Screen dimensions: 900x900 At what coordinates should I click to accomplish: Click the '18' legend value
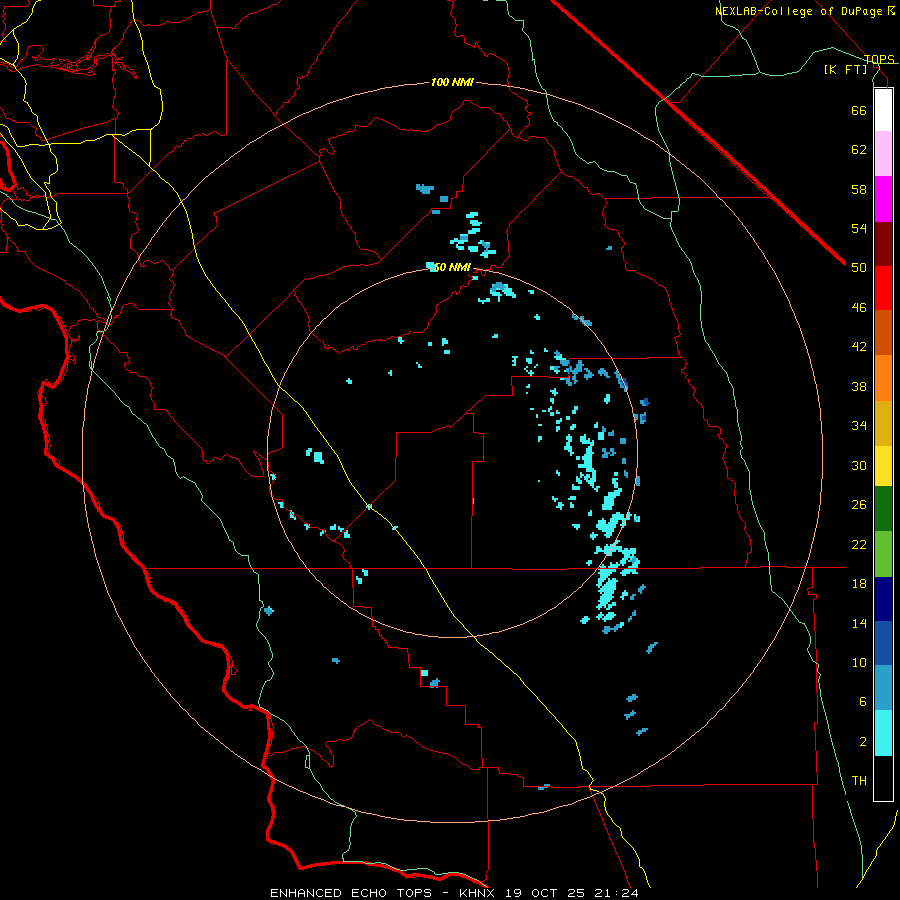[859, 584]
